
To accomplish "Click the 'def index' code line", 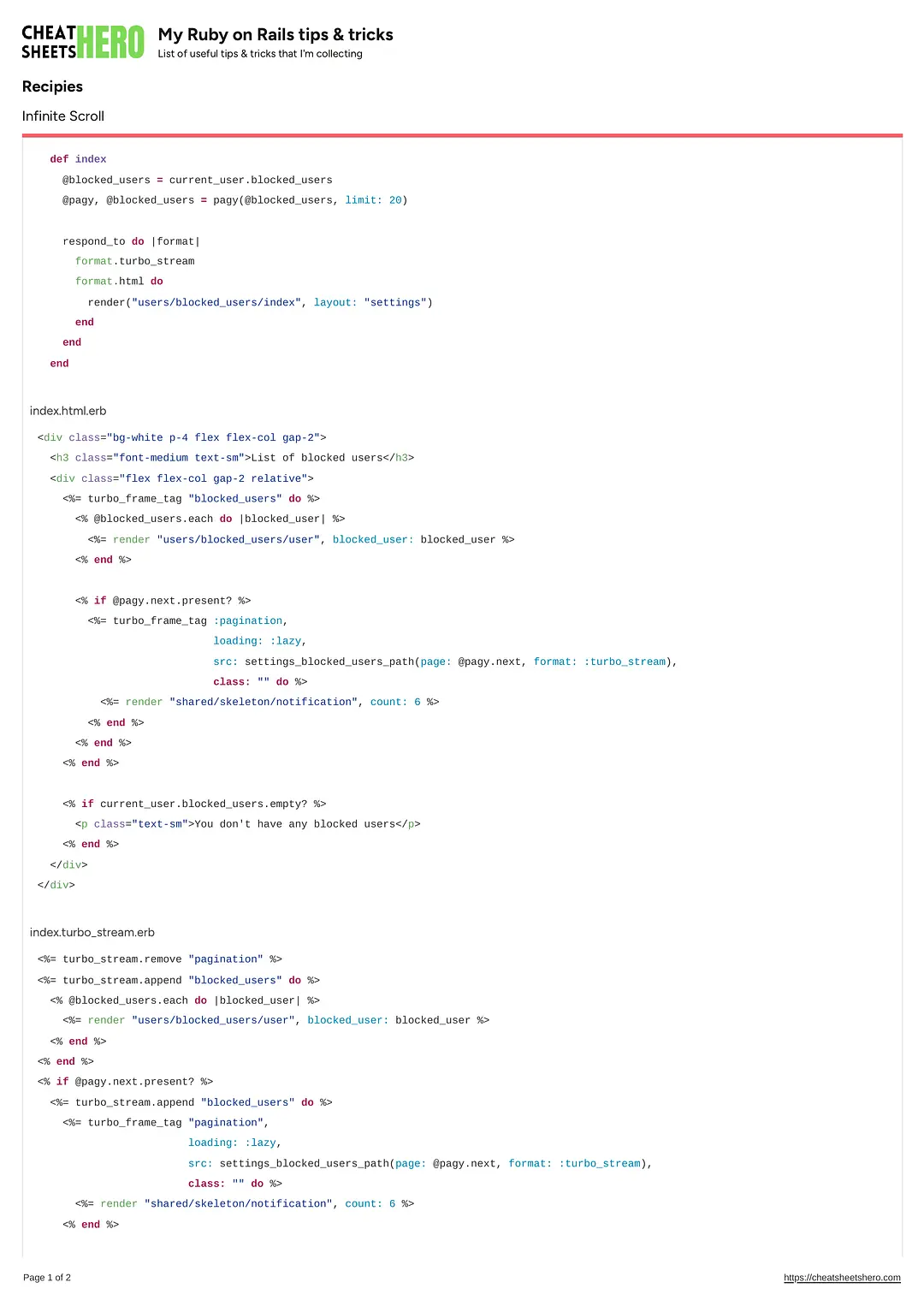I will (78, 159).
